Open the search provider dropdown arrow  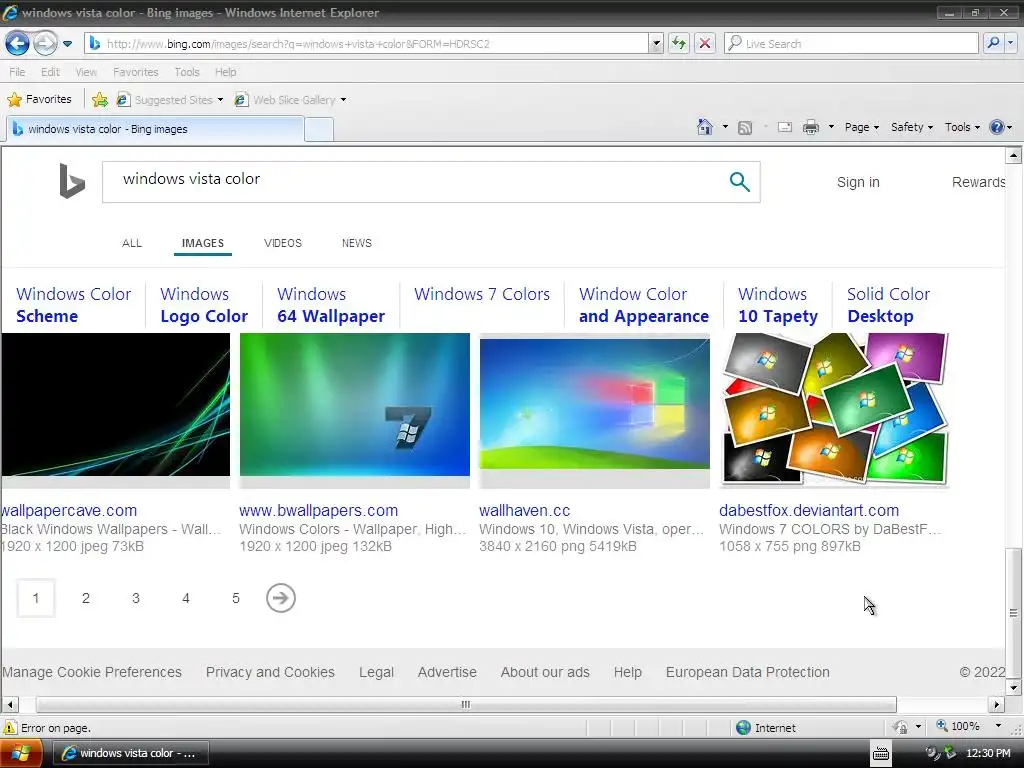1010,44
